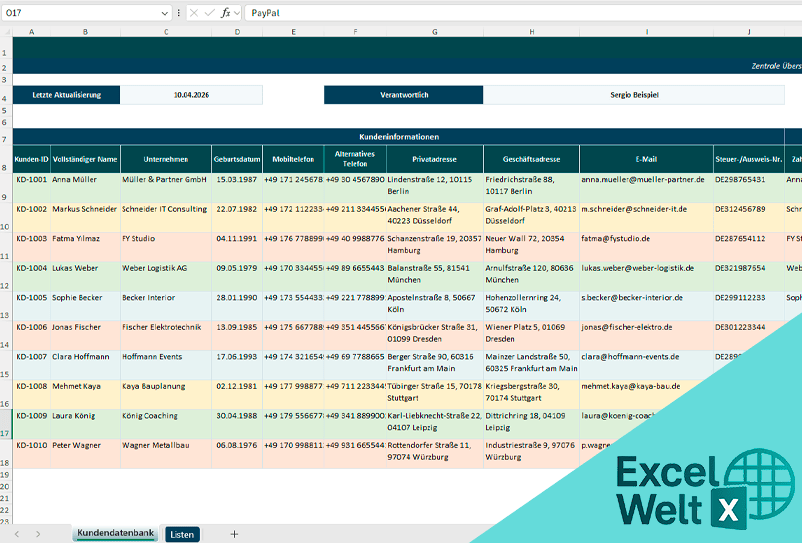Click the name cell Lukas Weber
Screen dimensions: 802x543
point(85,277)
